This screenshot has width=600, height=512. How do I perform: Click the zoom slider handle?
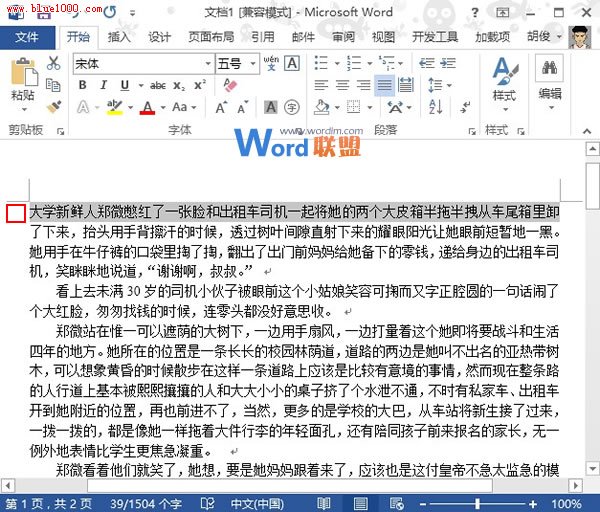point(478,504)
